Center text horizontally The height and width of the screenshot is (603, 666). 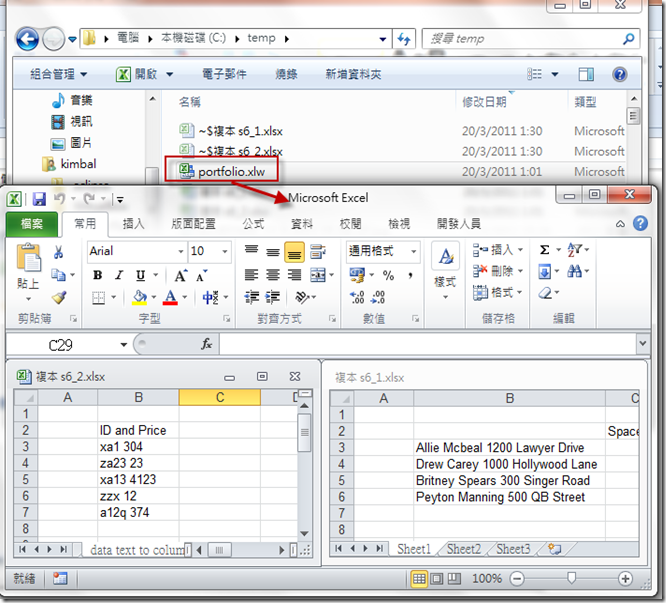[x=273, y=275]
